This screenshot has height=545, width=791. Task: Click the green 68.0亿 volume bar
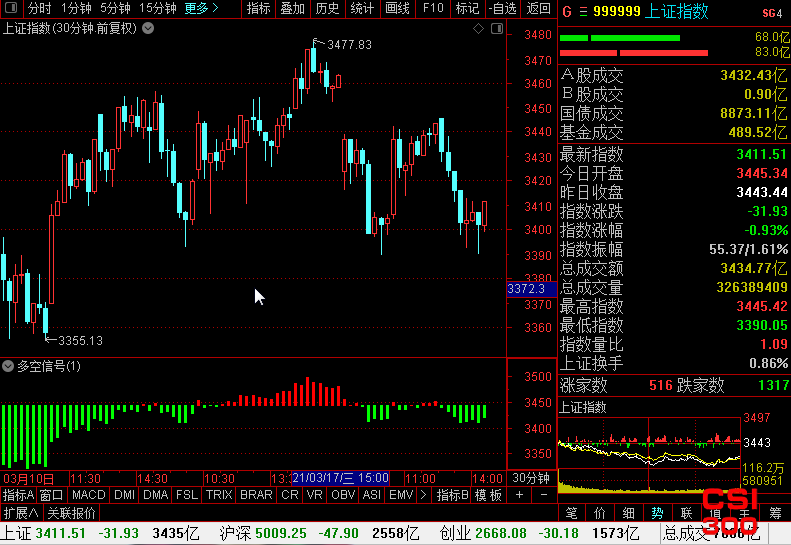point(620,38)
